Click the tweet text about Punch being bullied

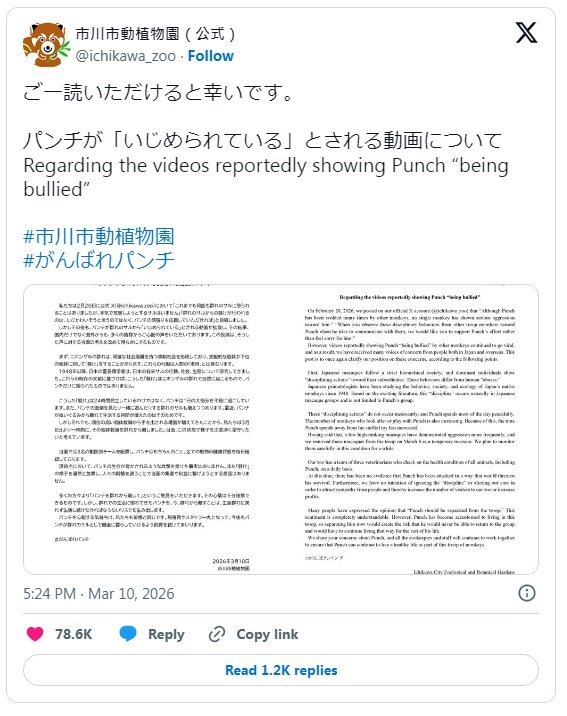click(x=266, y=164)
